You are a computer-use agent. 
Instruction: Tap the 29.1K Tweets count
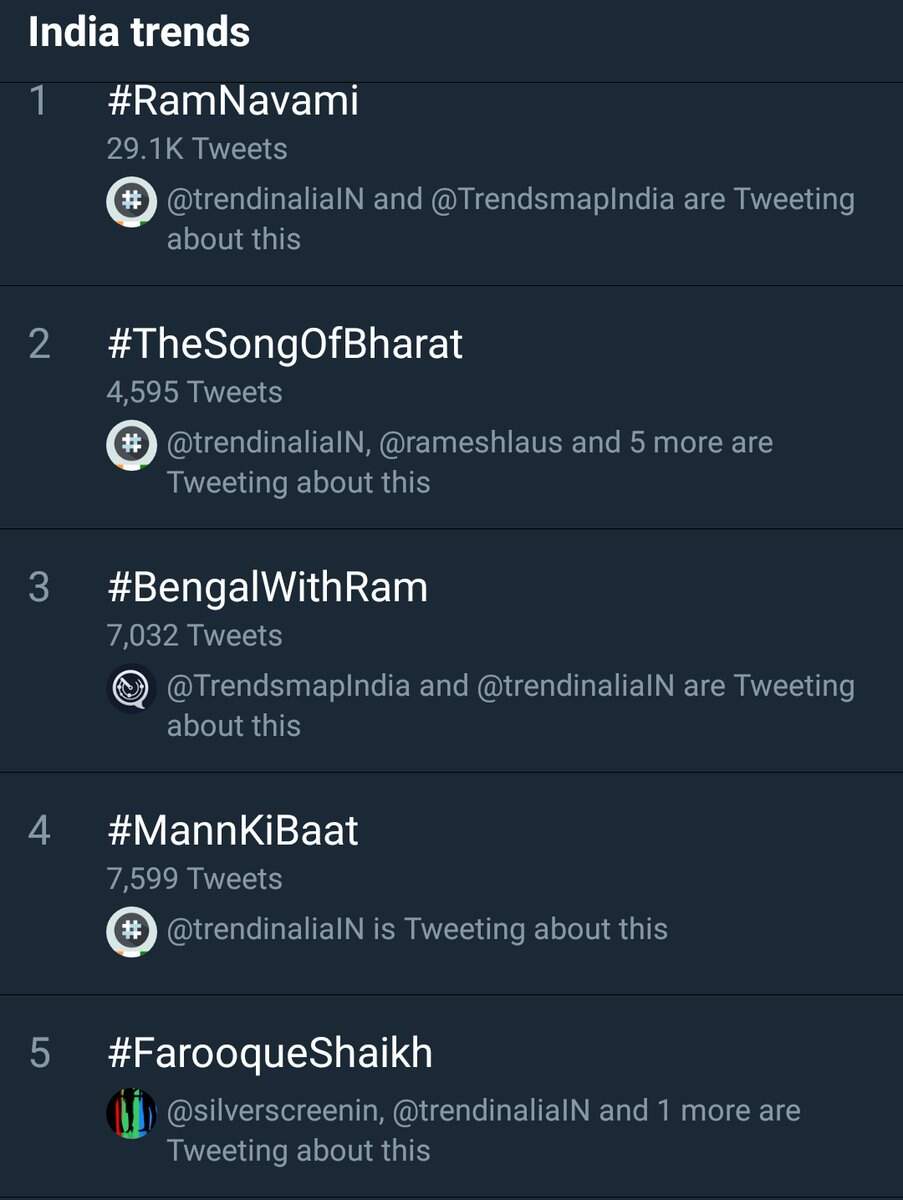[x=197, y=149]
